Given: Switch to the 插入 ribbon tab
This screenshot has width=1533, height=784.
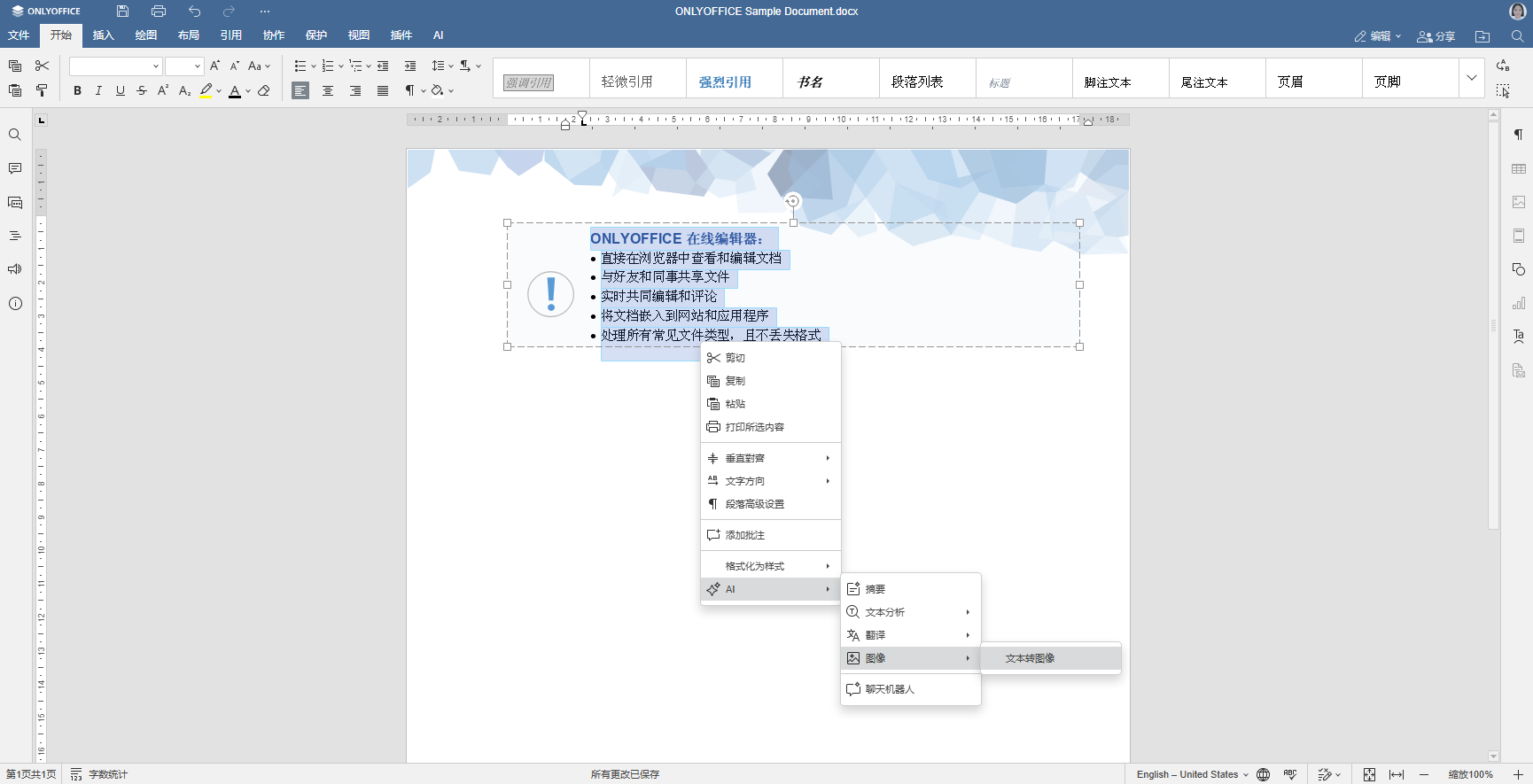Looking at the screenshot, I should tap(104, 35).
